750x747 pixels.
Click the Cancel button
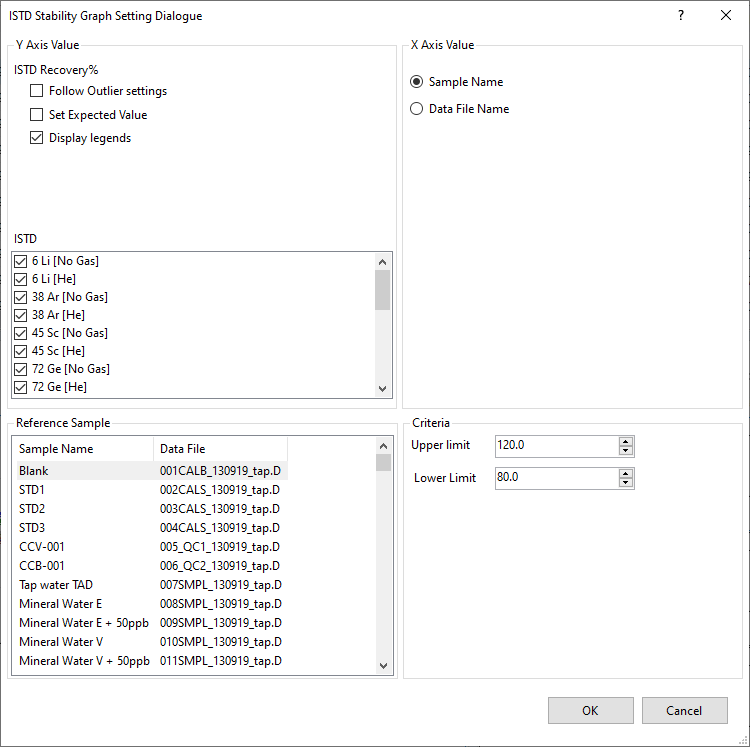coord(684,710)
